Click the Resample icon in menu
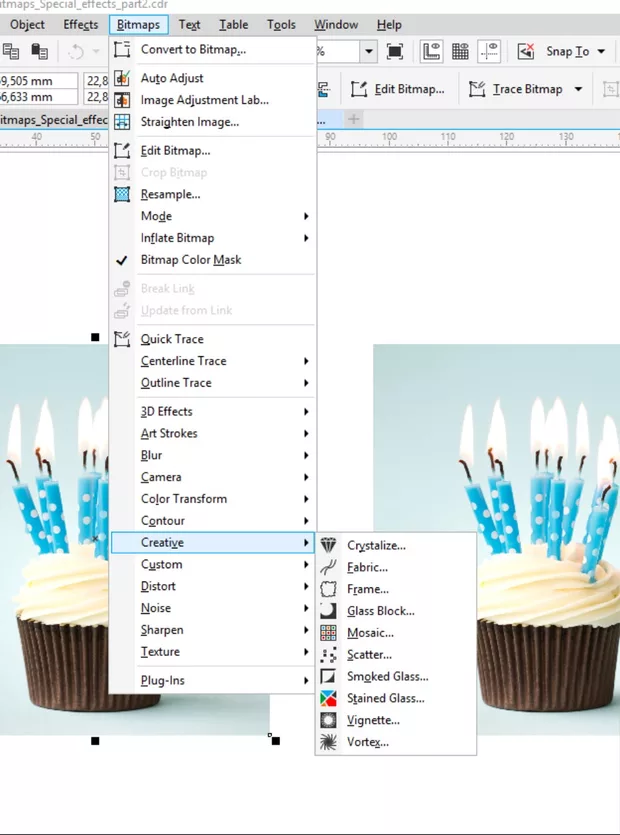The width and height of the screenshot is (620, 835). tap(122, 194)
